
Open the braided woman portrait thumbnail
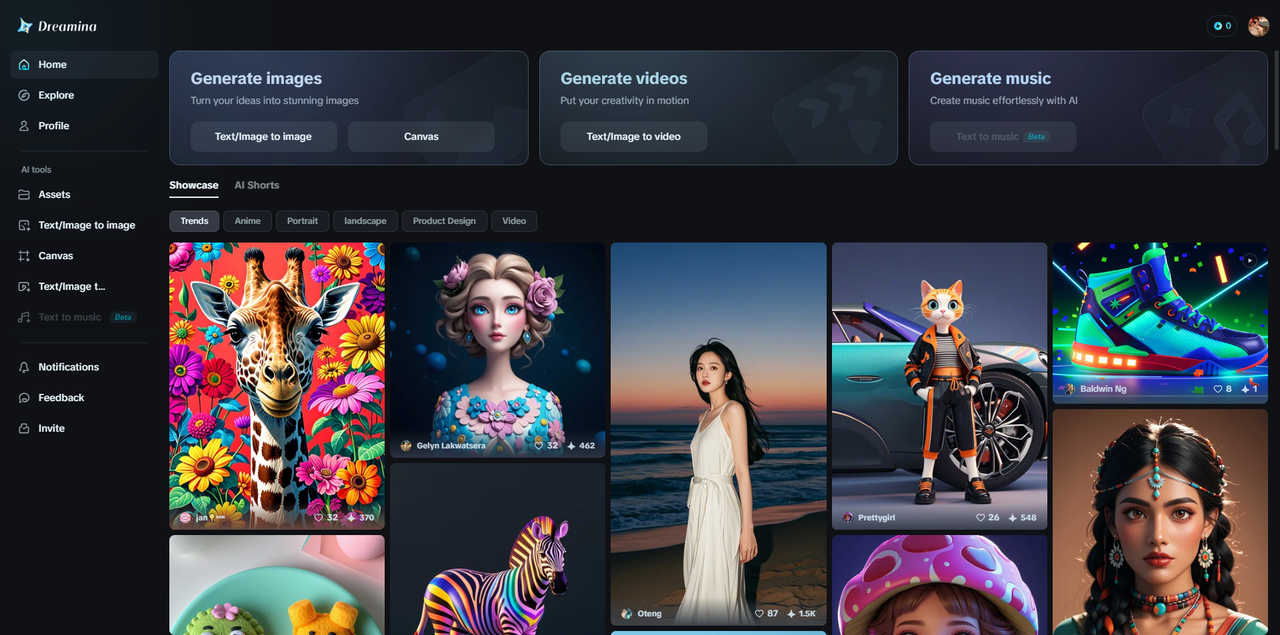click(1160, 522)
